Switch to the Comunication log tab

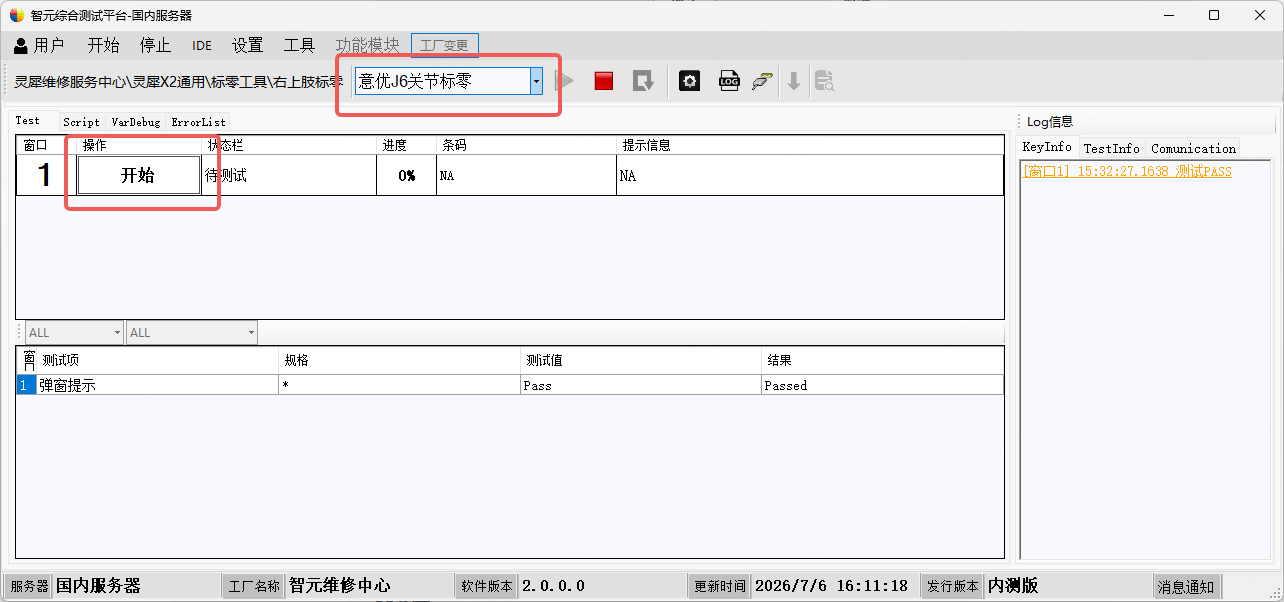coord(1193,148)
